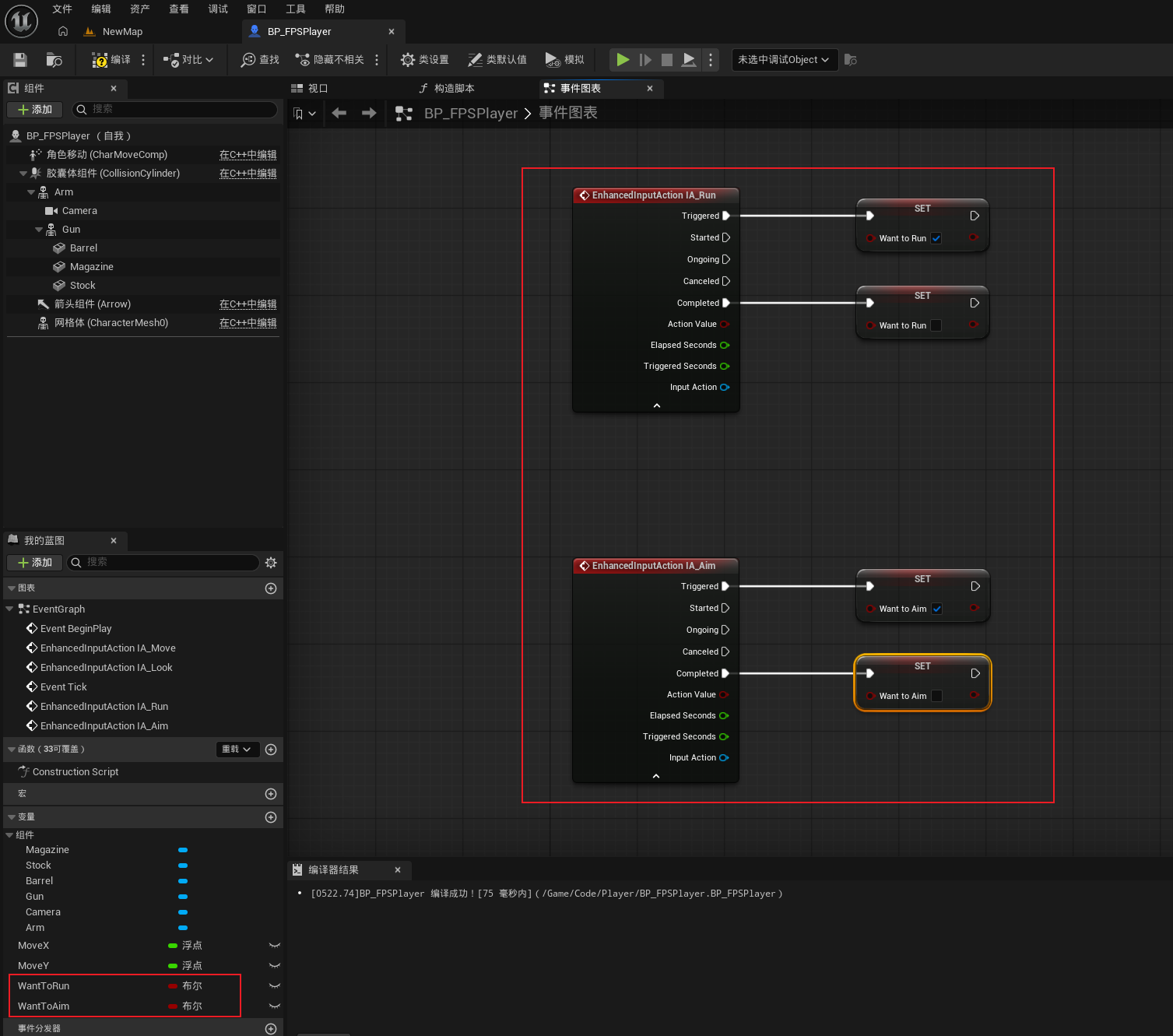Open the 工具 menu
The image size is (1173, 1036).
pos(296,9)
